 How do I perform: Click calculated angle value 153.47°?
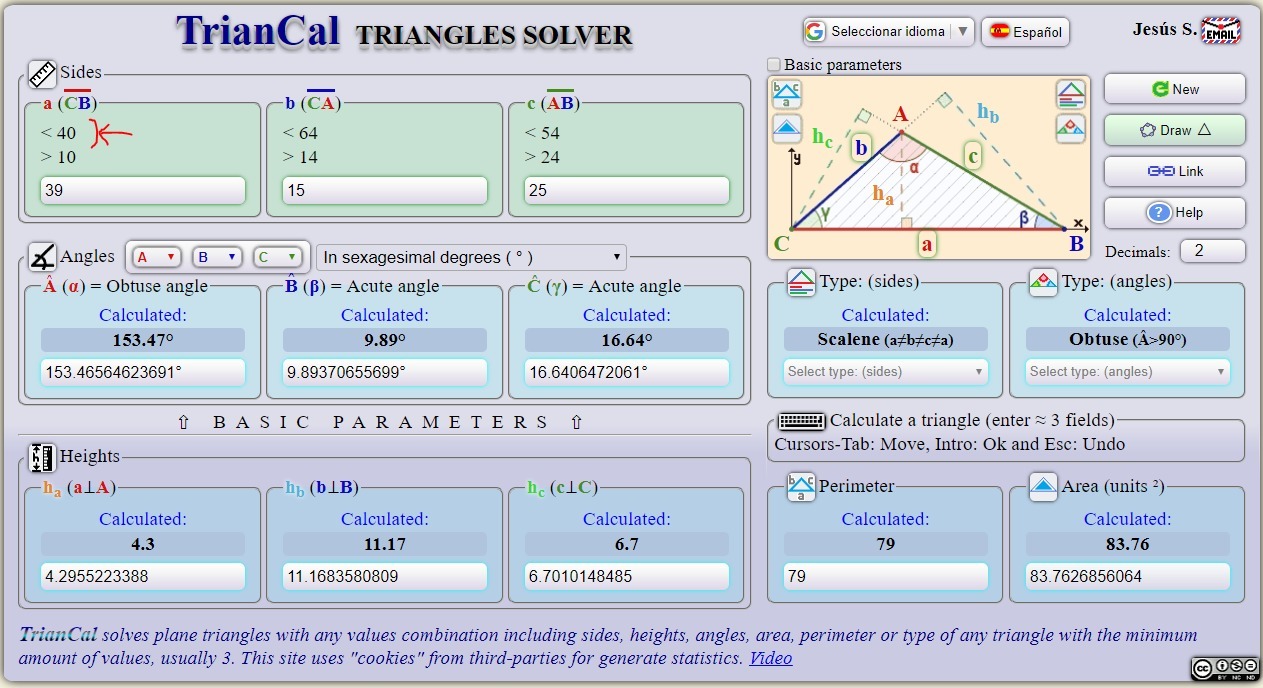[143, 340]
